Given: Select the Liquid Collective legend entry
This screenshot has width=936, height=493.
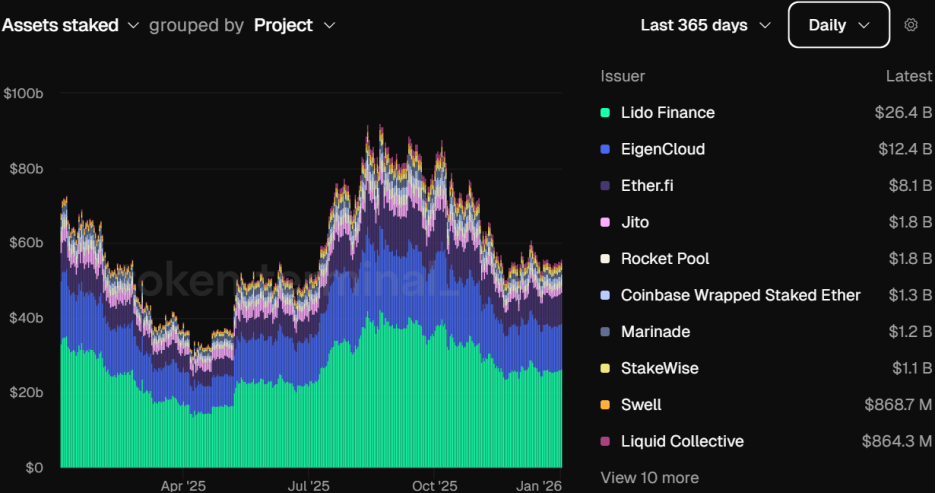Looking at the screenshot, I should [x=766, y=441].
